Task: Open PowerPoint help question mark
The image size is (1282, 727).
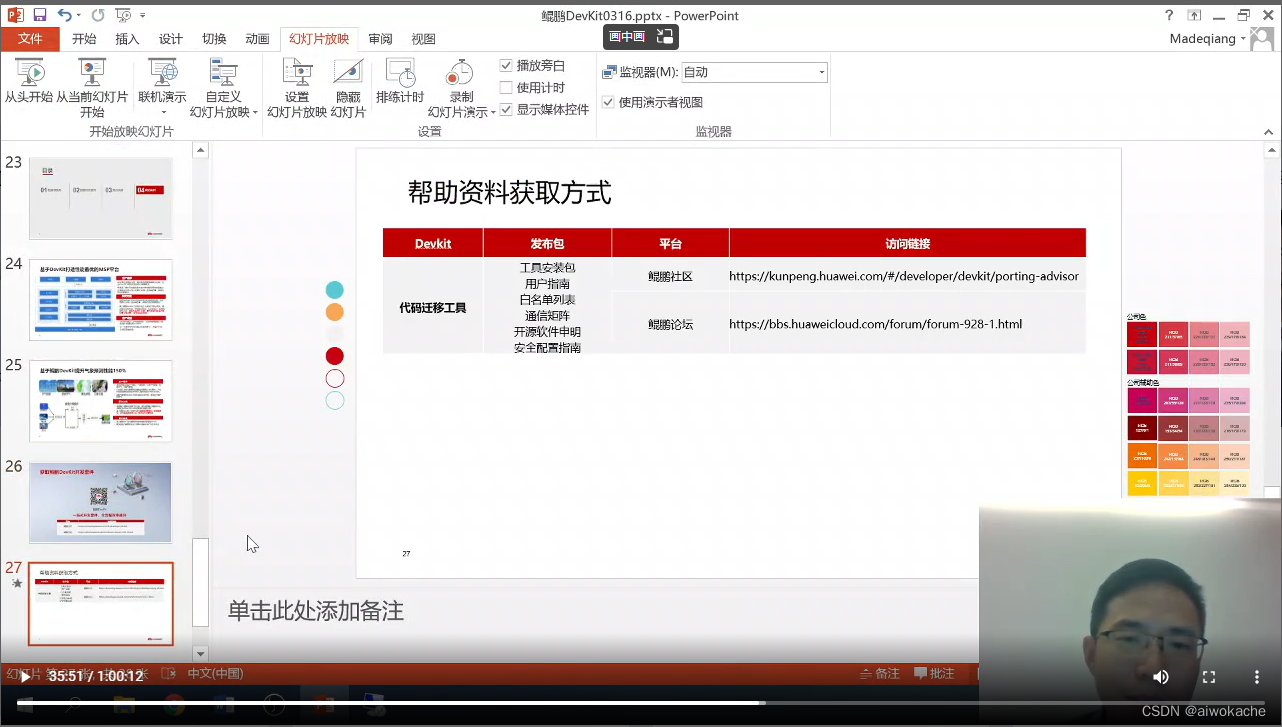Action: click(x=1169, y=15)
